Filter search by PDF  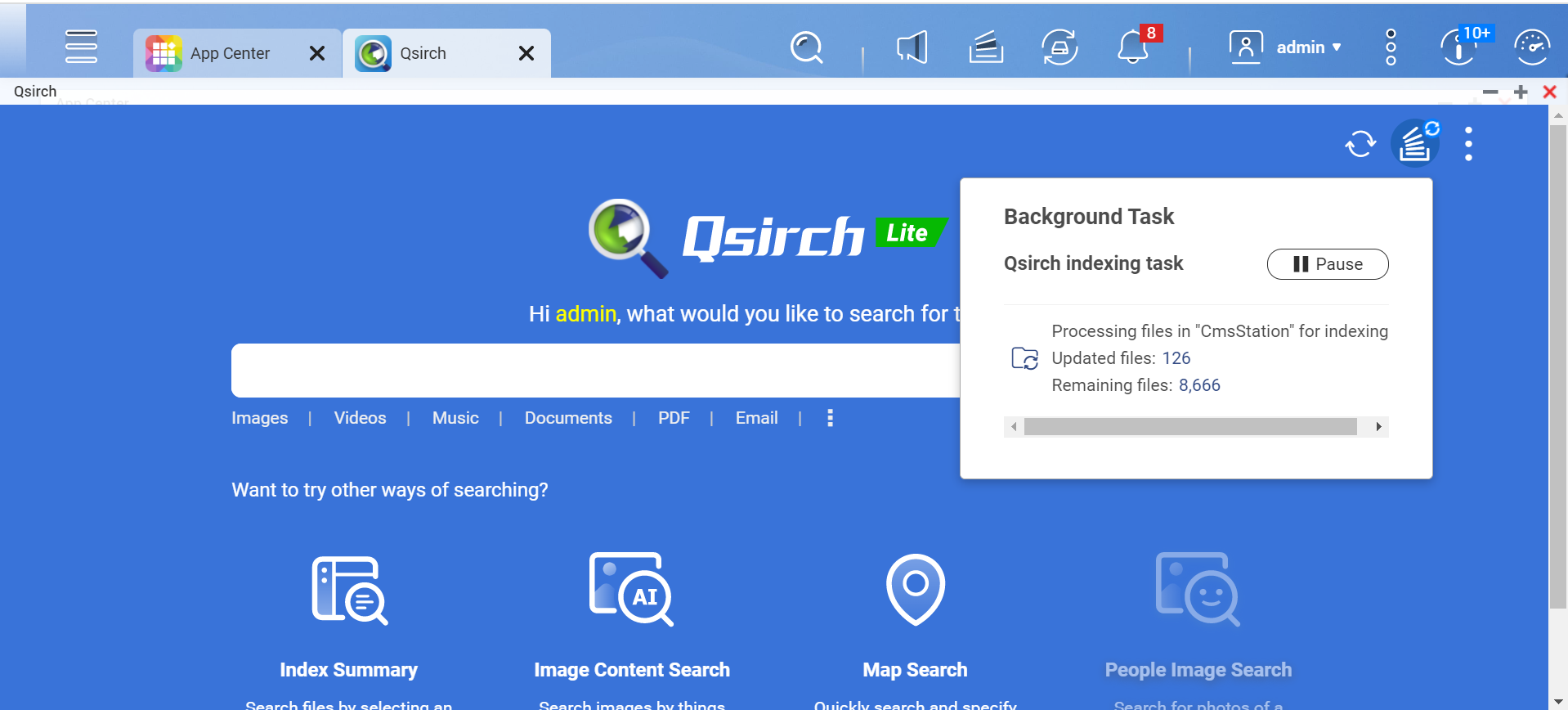pyautogui.click(x=674, y=418)
